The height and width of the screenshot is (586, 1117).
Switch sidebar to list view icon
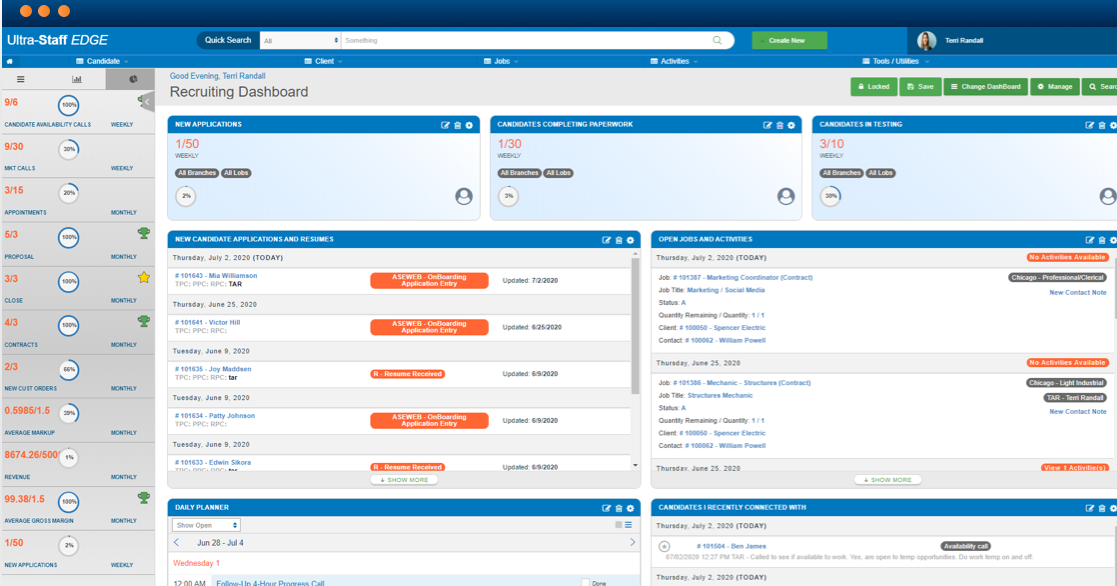(21, 79)
